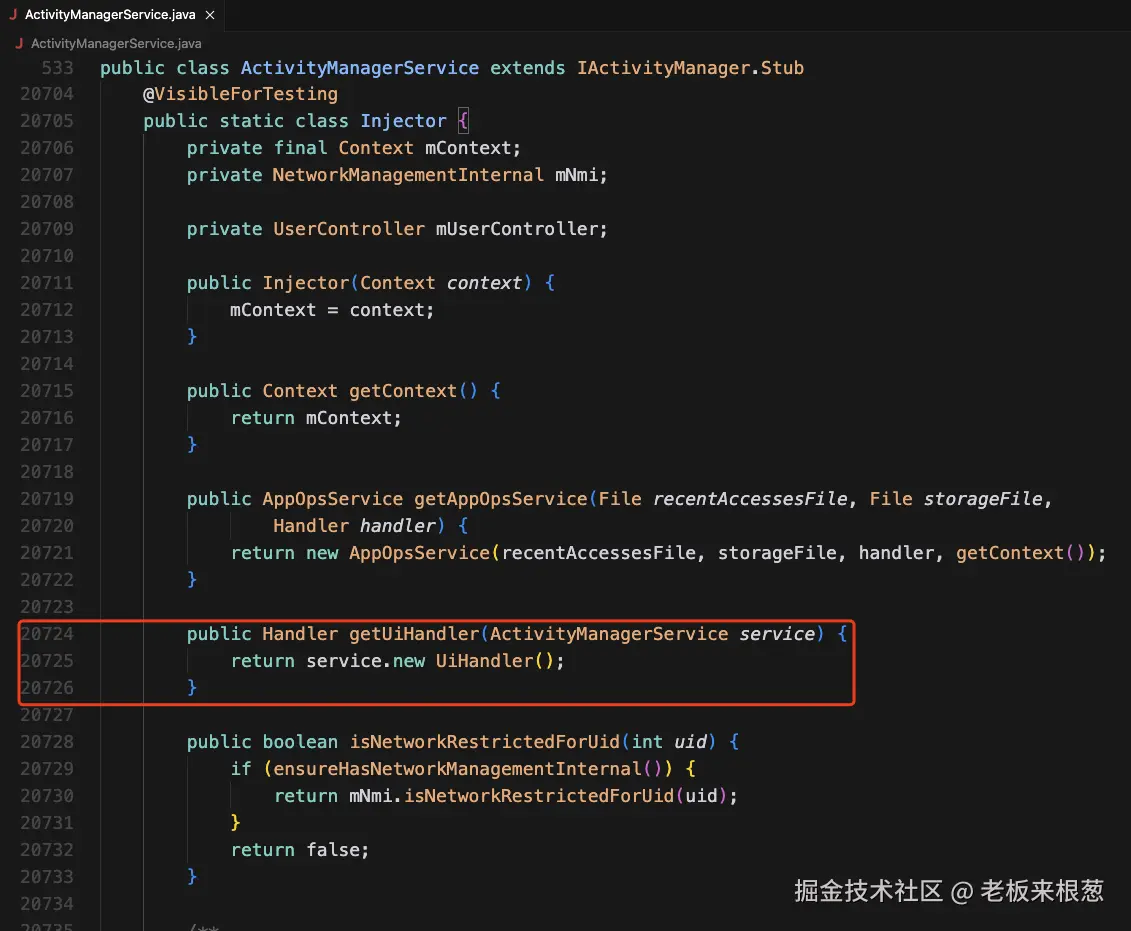The height and width of the screenshot is (931, 1131).
Task: Click getAppOpsService method name
Action: click(x=501, y=499)
